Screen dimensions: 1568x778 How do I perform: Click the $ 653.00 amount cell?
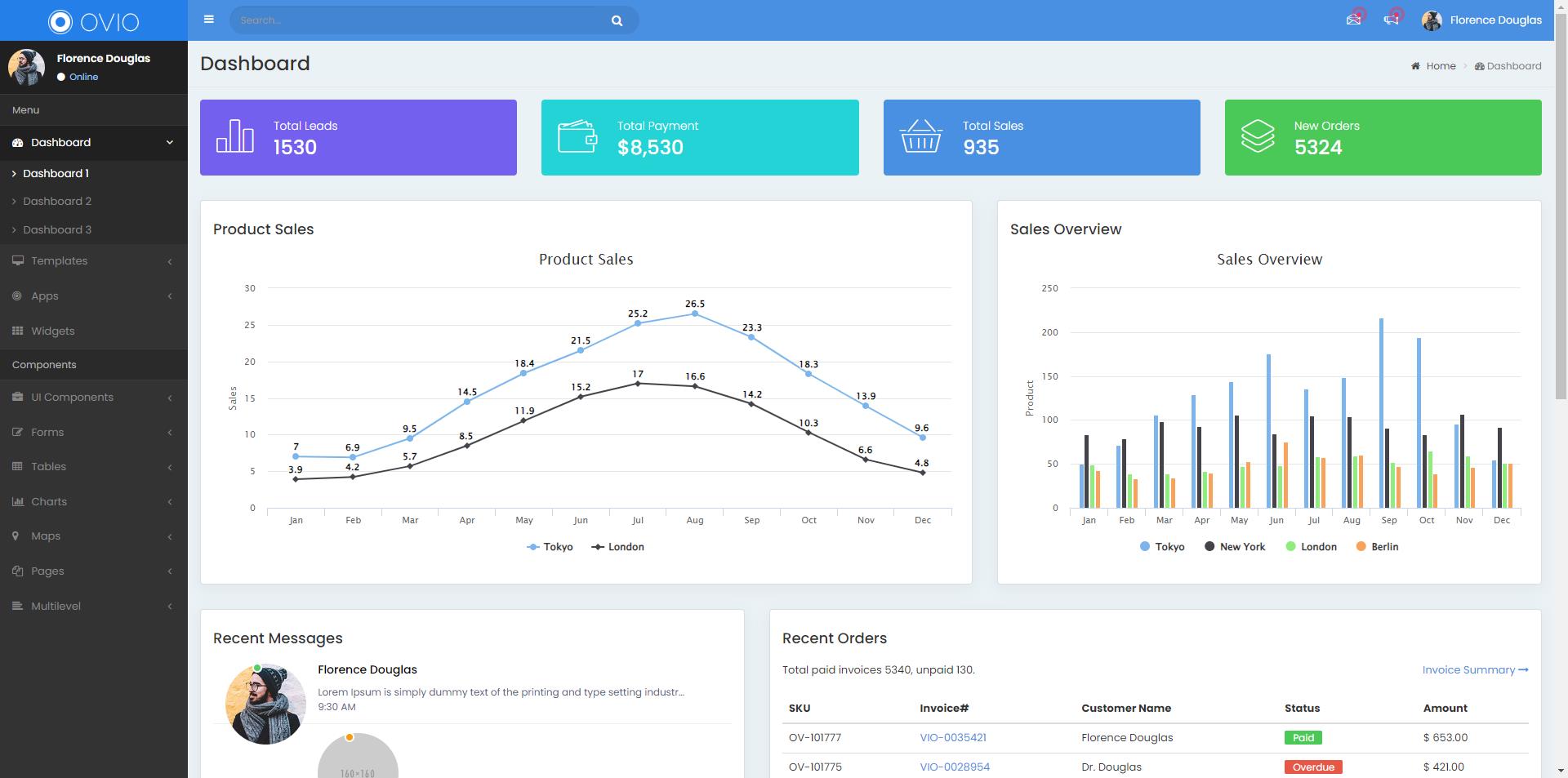(1445, 738)
